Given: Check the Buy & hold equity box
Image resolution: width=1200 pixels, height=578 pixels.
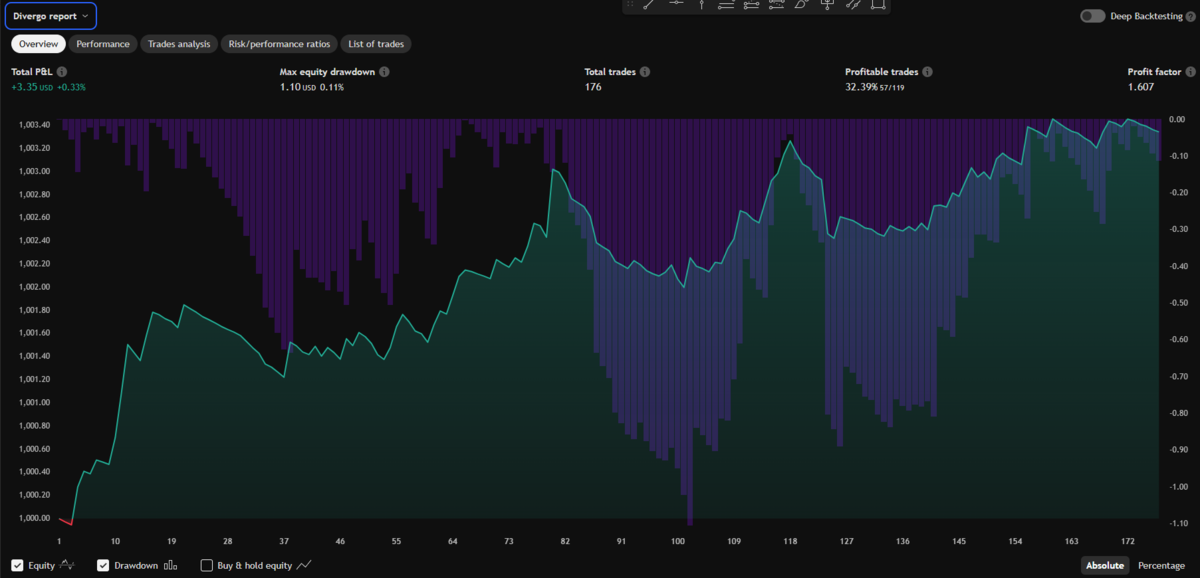Looking at the screenshot, I should 207,565.
